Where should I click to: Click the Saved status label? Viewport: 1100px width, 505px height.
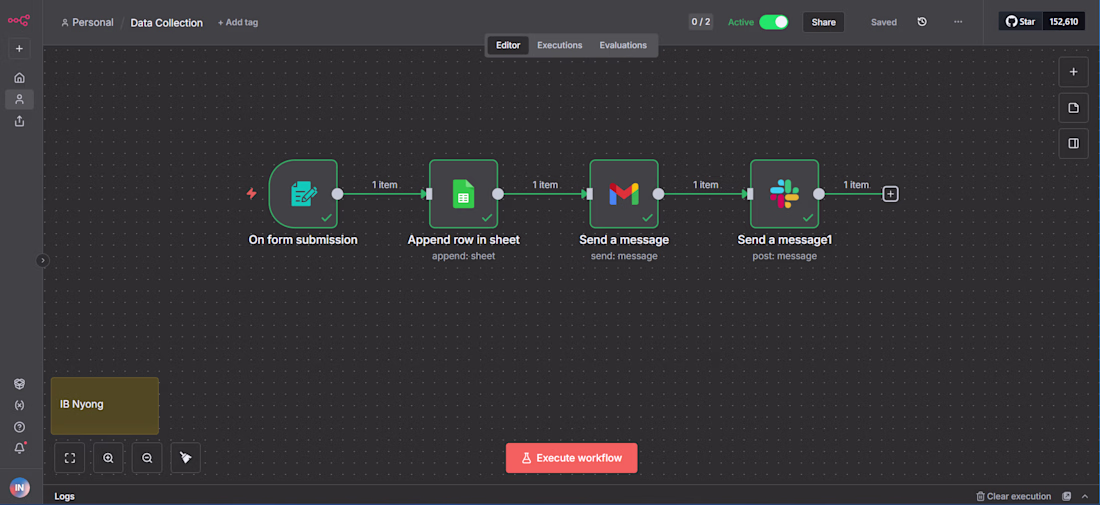pyautogui.click(x=884, y=22)
